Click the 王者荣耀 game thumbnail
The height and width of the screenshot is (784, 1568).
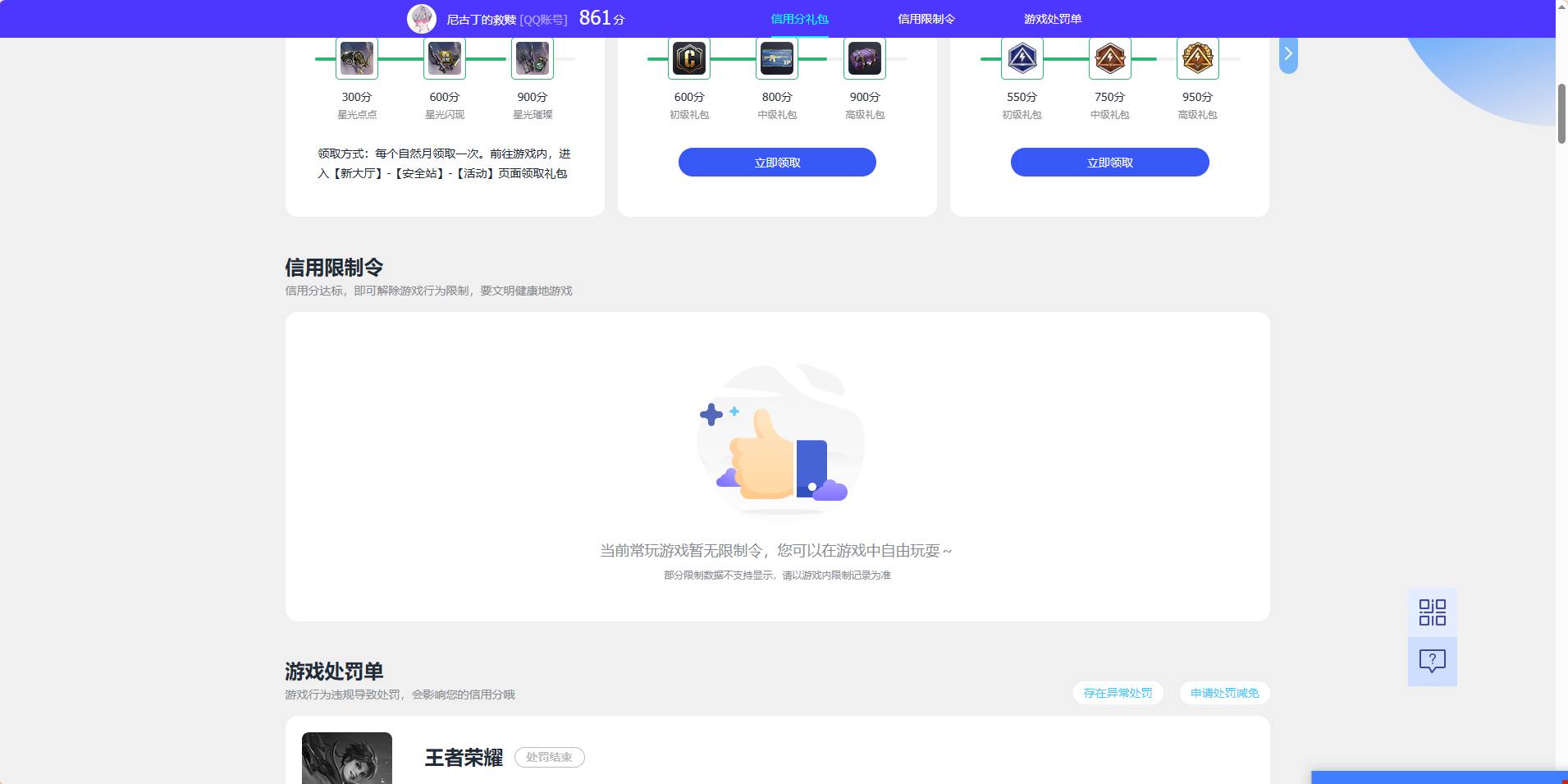point(347,759)
